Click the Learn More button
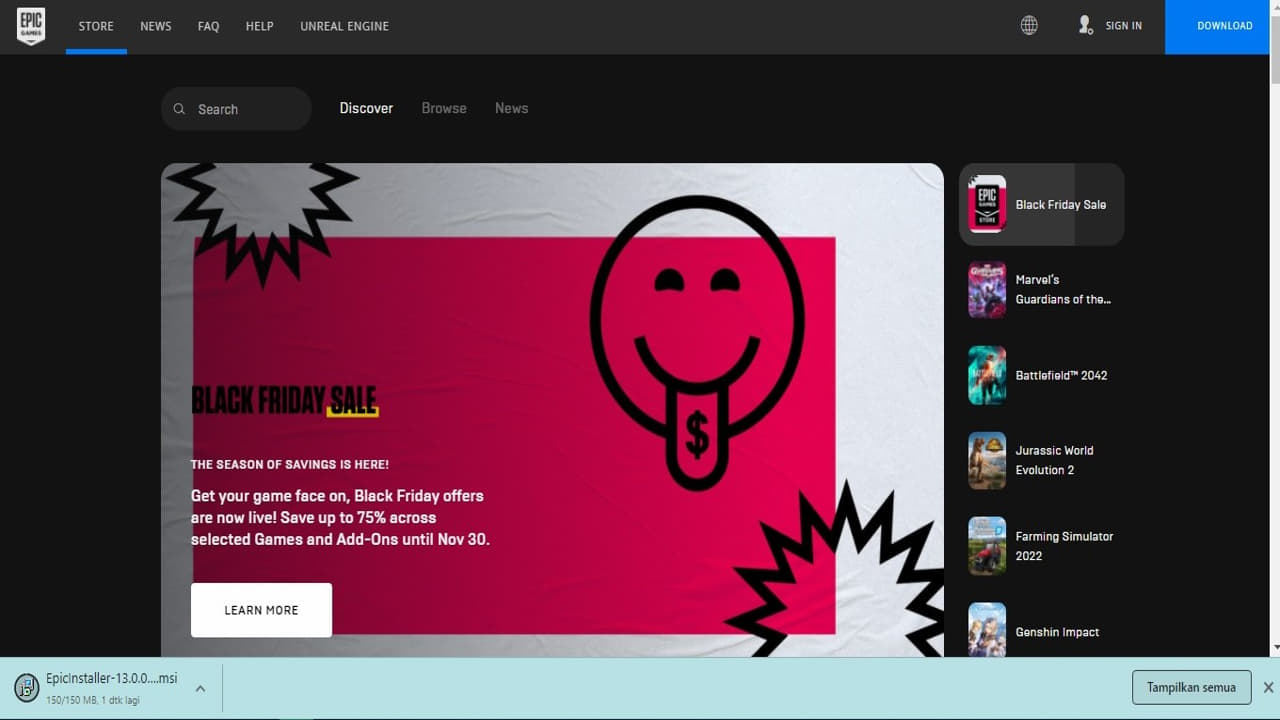Viewport: 1280px width, 720px height. 261,610
